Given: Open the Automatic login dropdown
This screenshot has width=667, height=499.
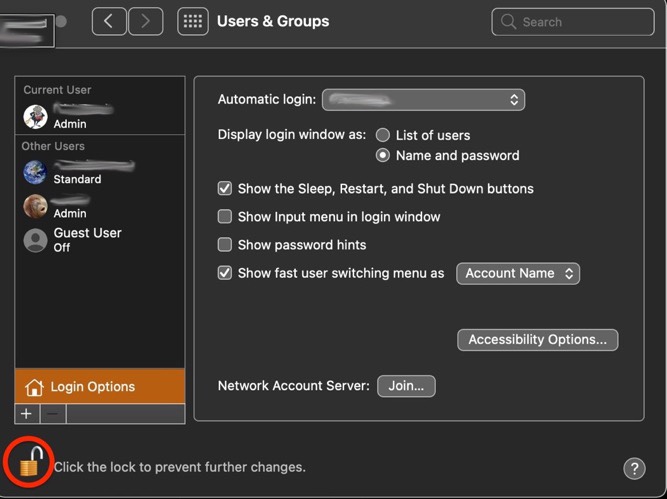Looking at the screenshot, I should pos(424,100).
